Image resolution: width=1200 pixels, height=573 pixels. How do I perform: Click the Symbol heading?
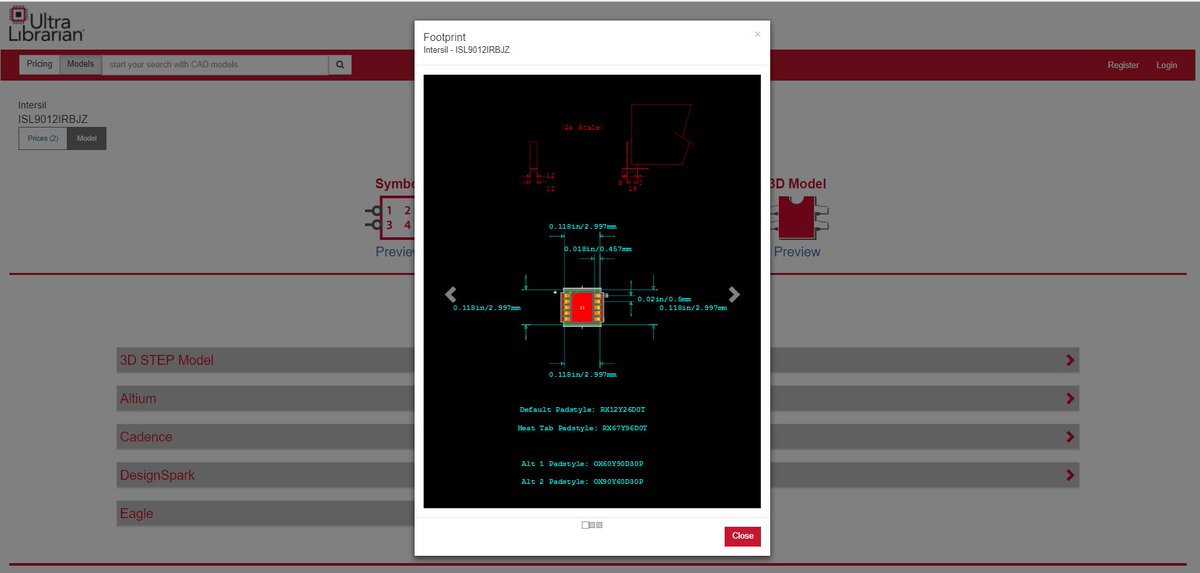[x=395, y=184]
